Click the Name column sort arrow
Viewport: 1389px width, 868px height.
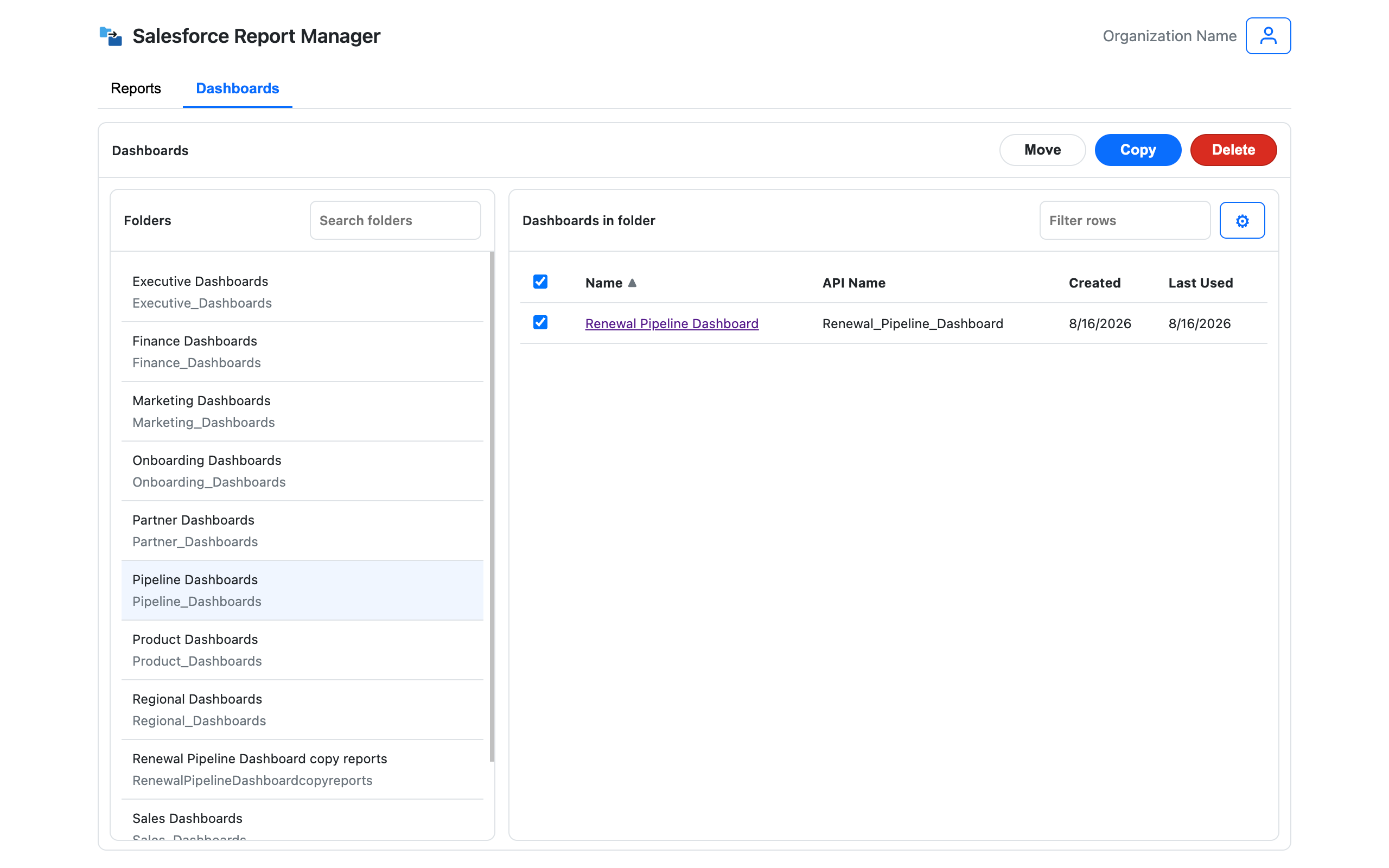(x=632, y=283)
